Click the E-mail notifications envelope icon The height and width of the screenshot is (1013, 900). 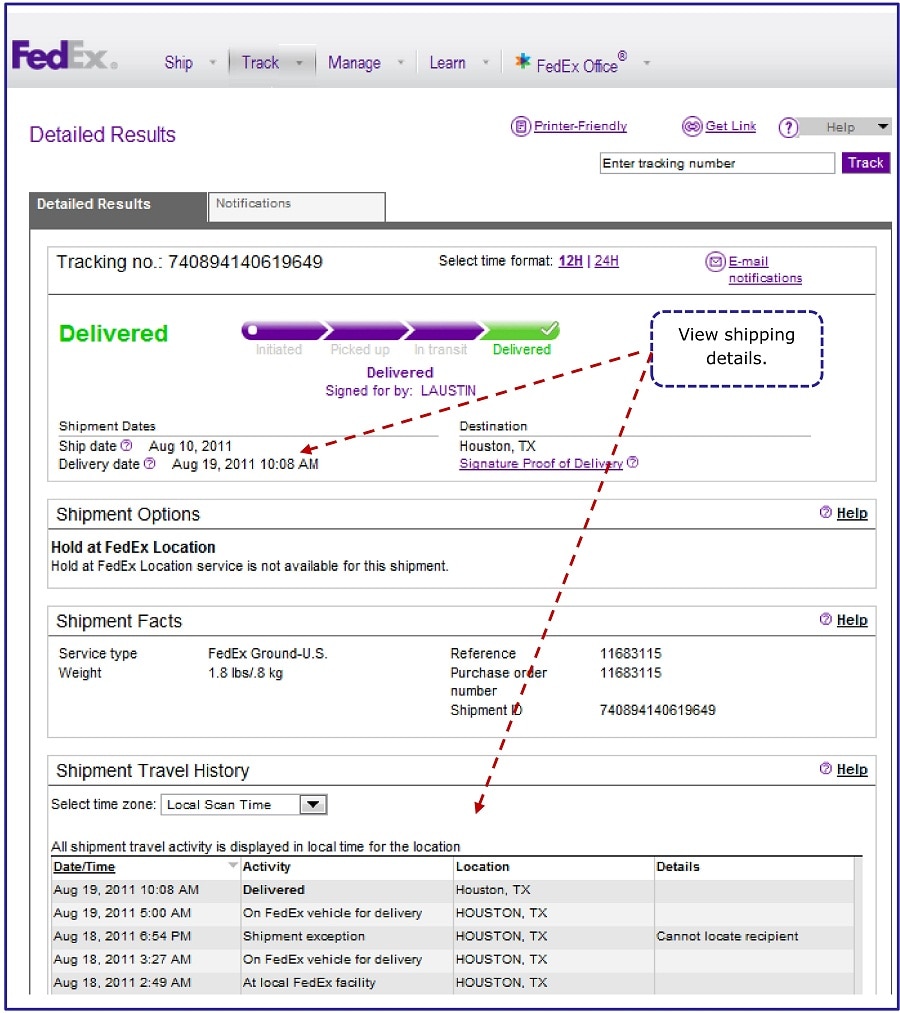(x=715, y=262)
